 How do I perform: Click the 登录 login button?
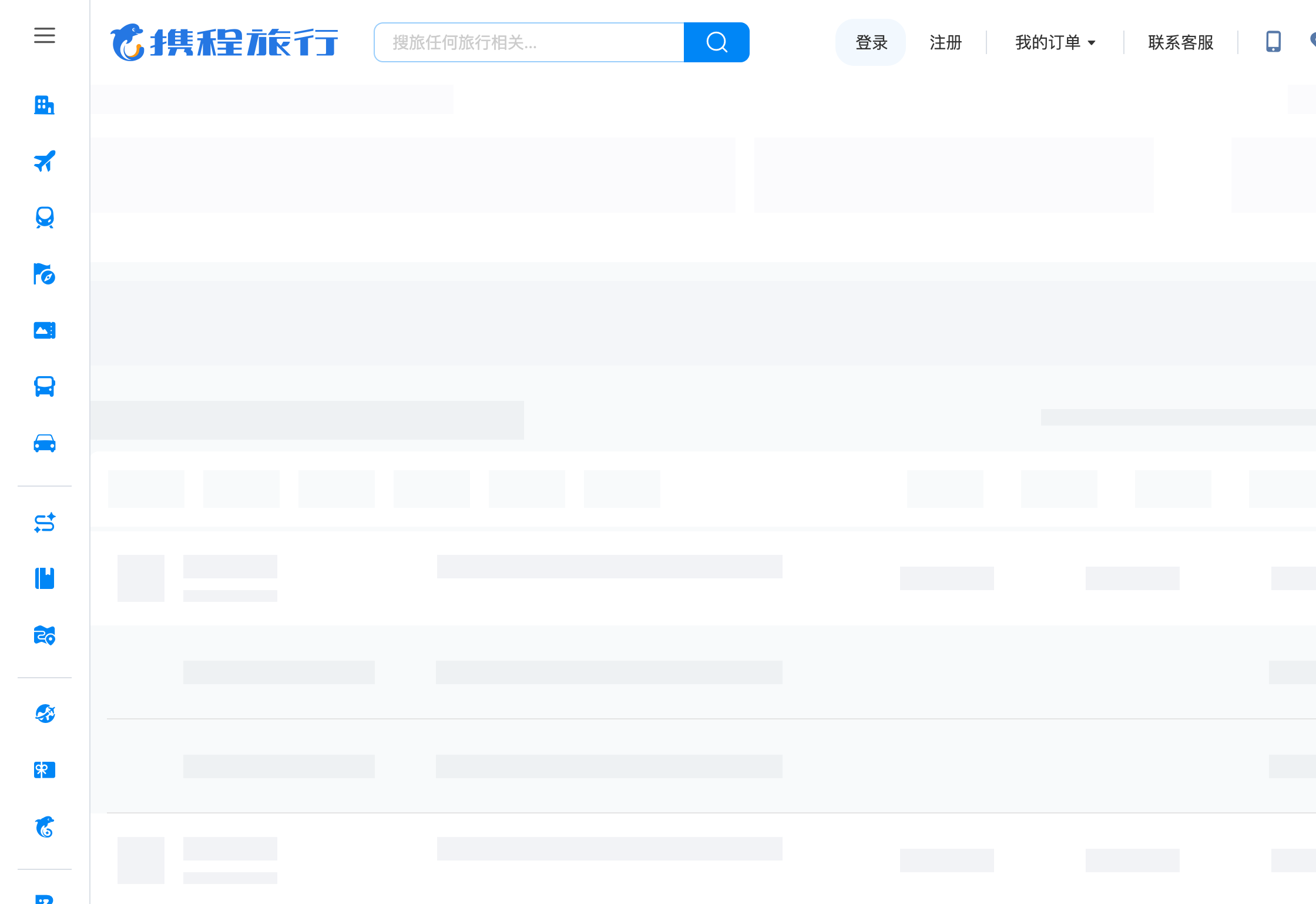point(871,42)
